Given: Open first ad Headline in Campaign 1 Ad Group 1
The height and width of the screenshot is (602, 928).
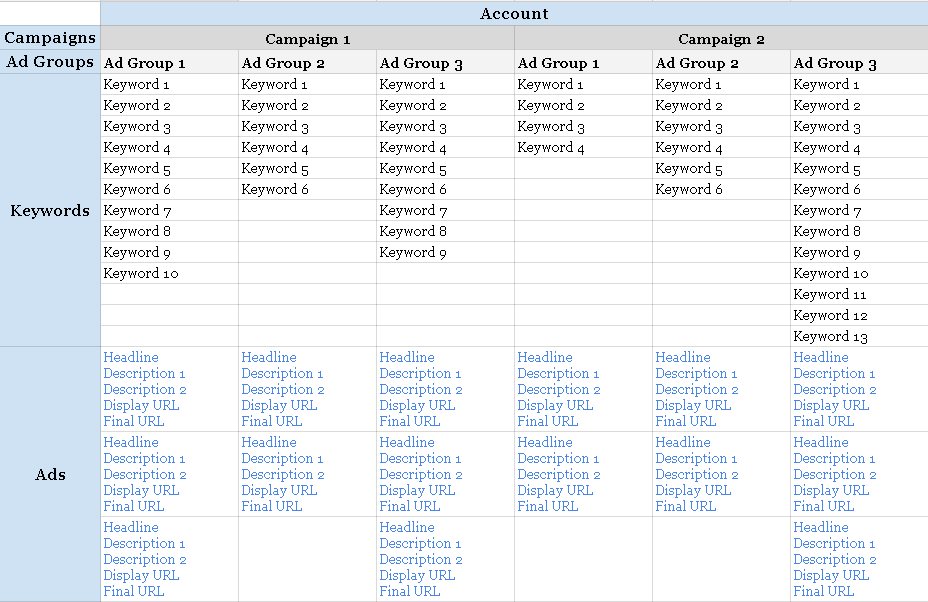Looking at the screenshot, I should (x=131, y=357).
